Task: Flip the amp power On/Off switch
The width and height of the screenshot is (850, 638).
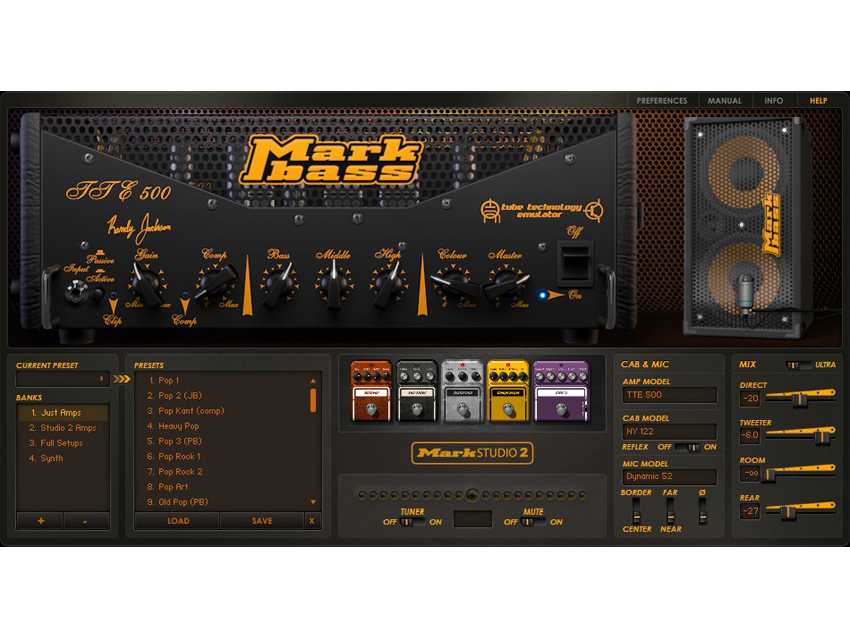Action: (575, 264)
